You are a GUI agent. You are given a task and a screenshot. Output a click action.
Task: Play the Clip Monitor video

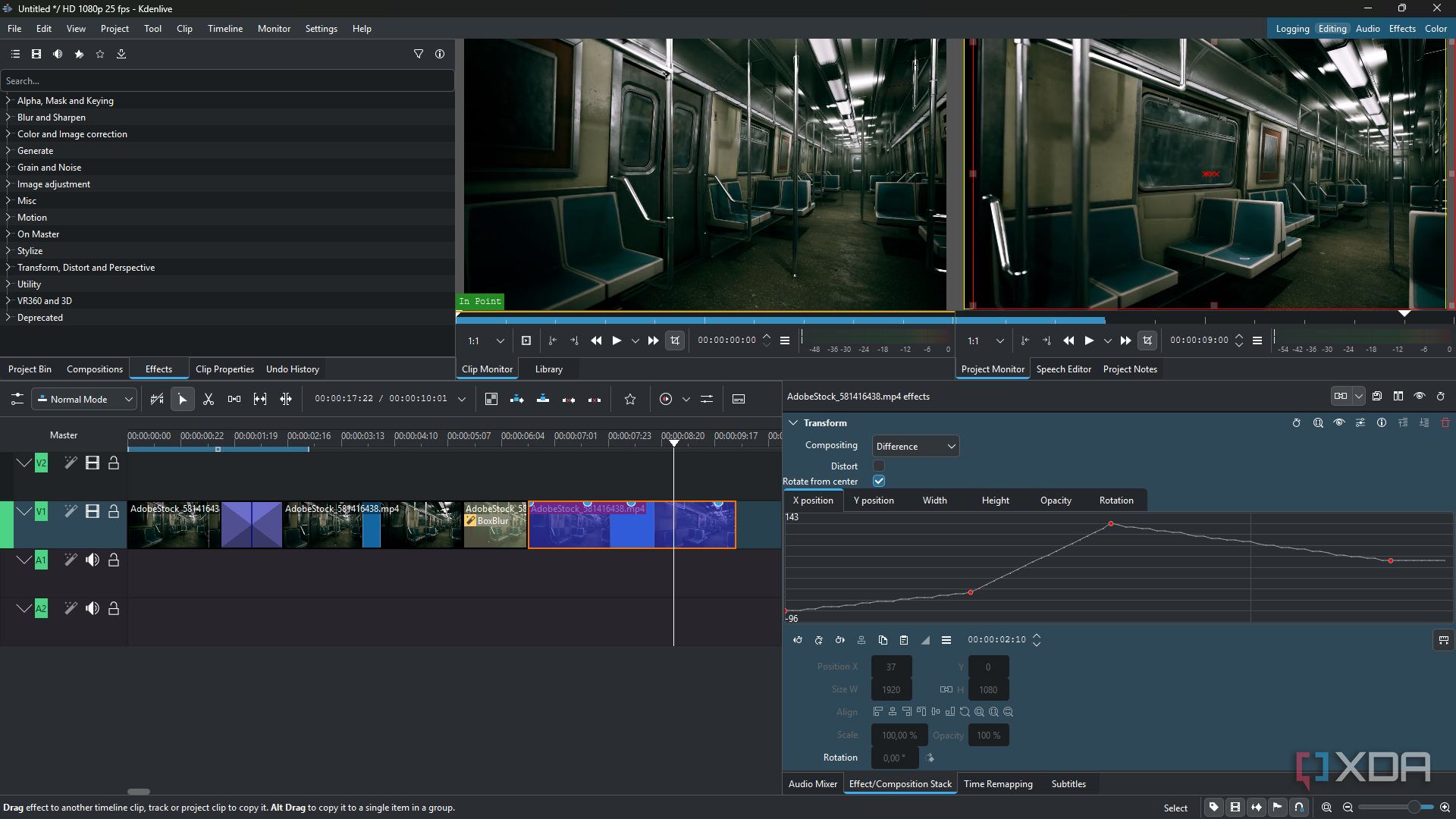pos(617,340)
